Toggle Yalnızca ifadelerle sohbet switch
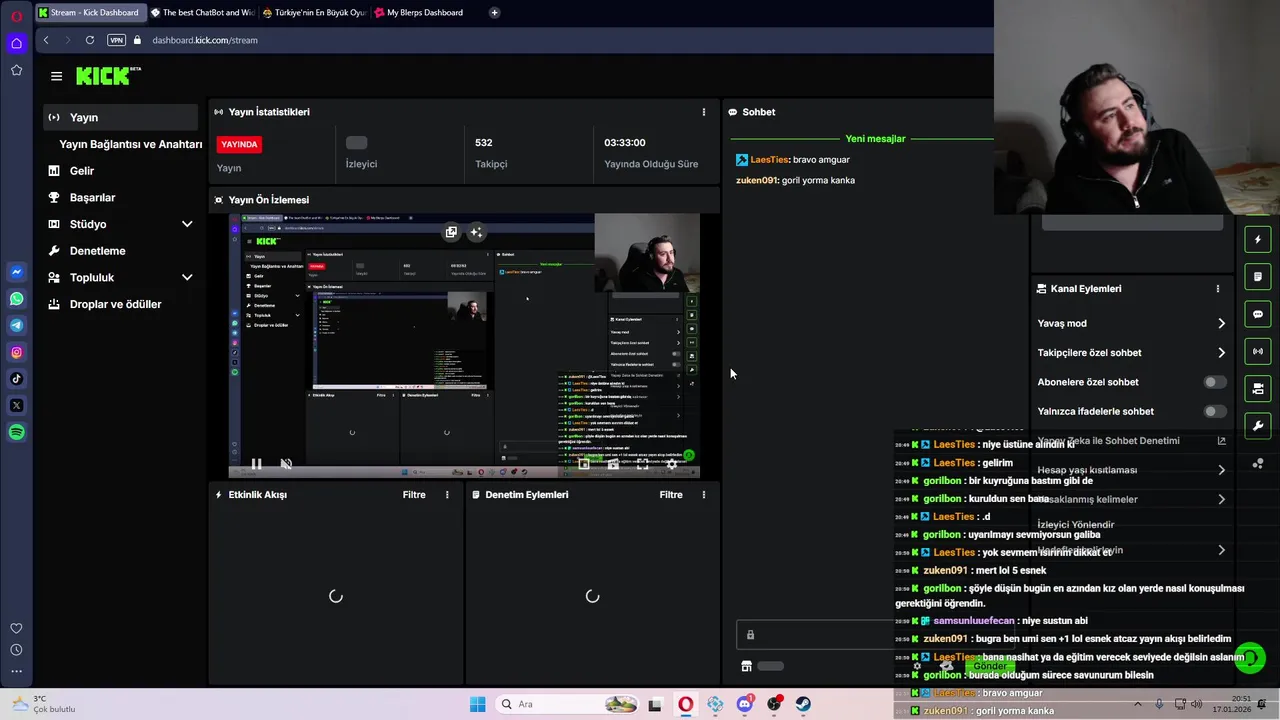Screen dimensions: 1280x720 (1214, 411)
